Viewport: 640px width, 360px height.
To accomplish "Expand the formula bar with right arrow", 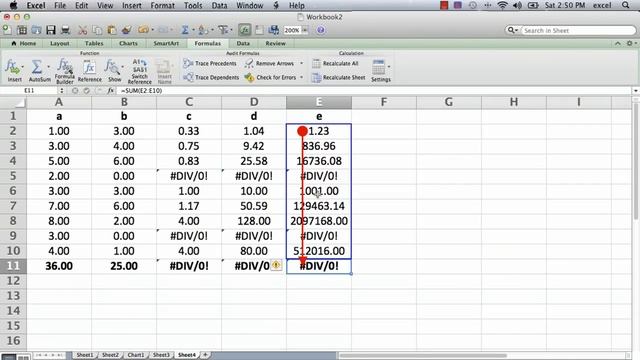I will coord(636,91).
